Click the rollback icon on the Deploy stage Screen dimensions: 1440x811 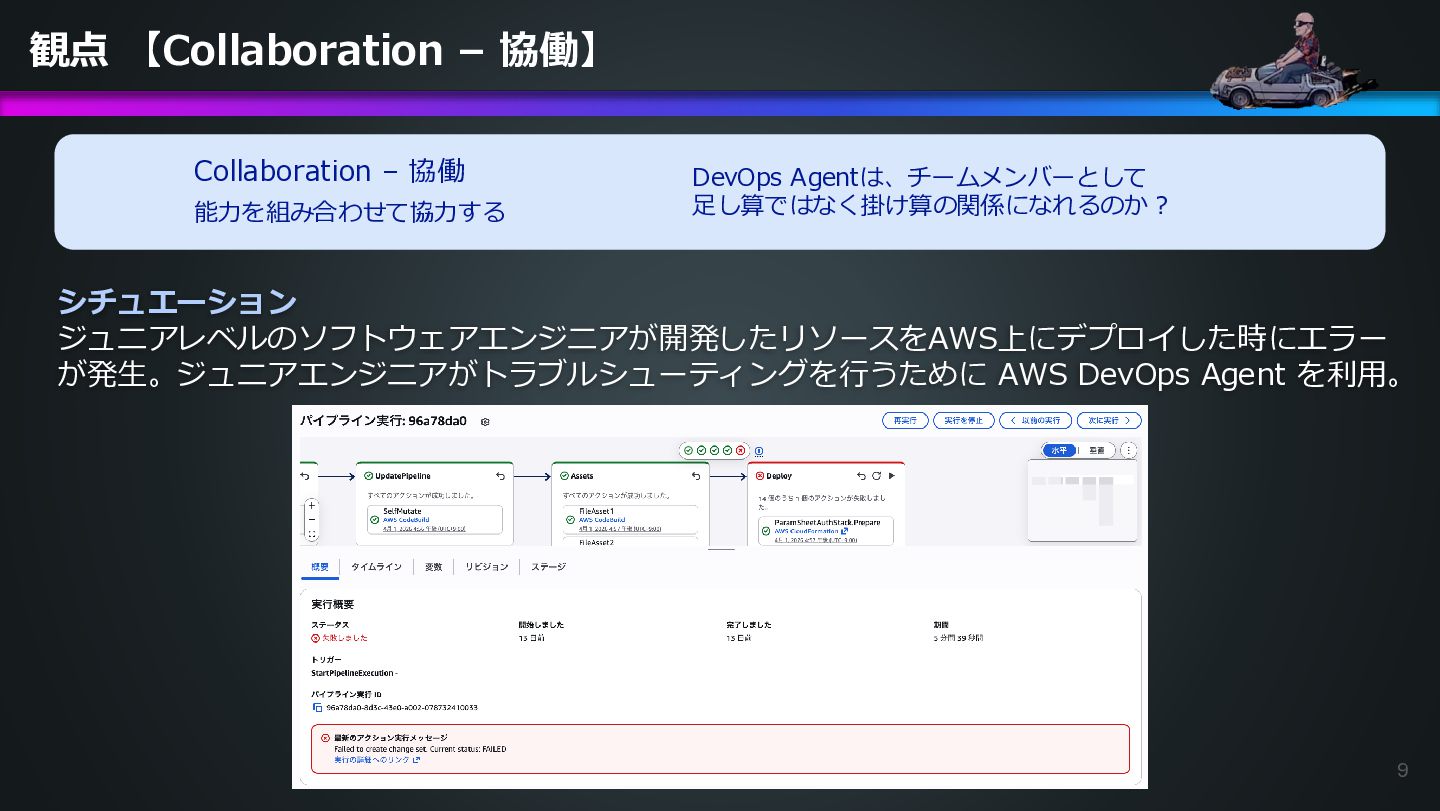[x=861, y=476]
